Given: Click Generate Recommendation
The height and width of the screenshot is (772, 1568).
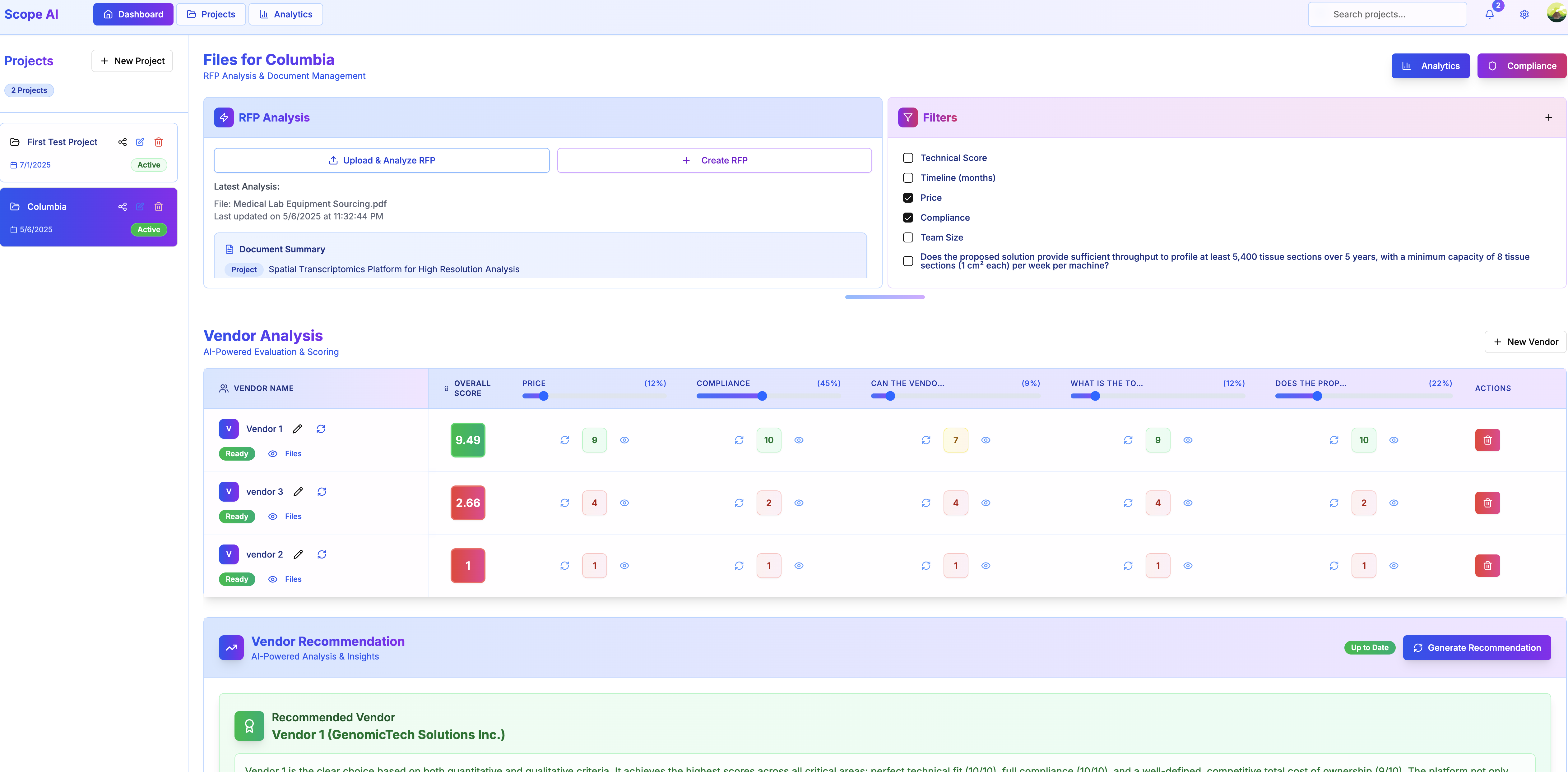Looking at the screenshot, I should [1477, 647].
